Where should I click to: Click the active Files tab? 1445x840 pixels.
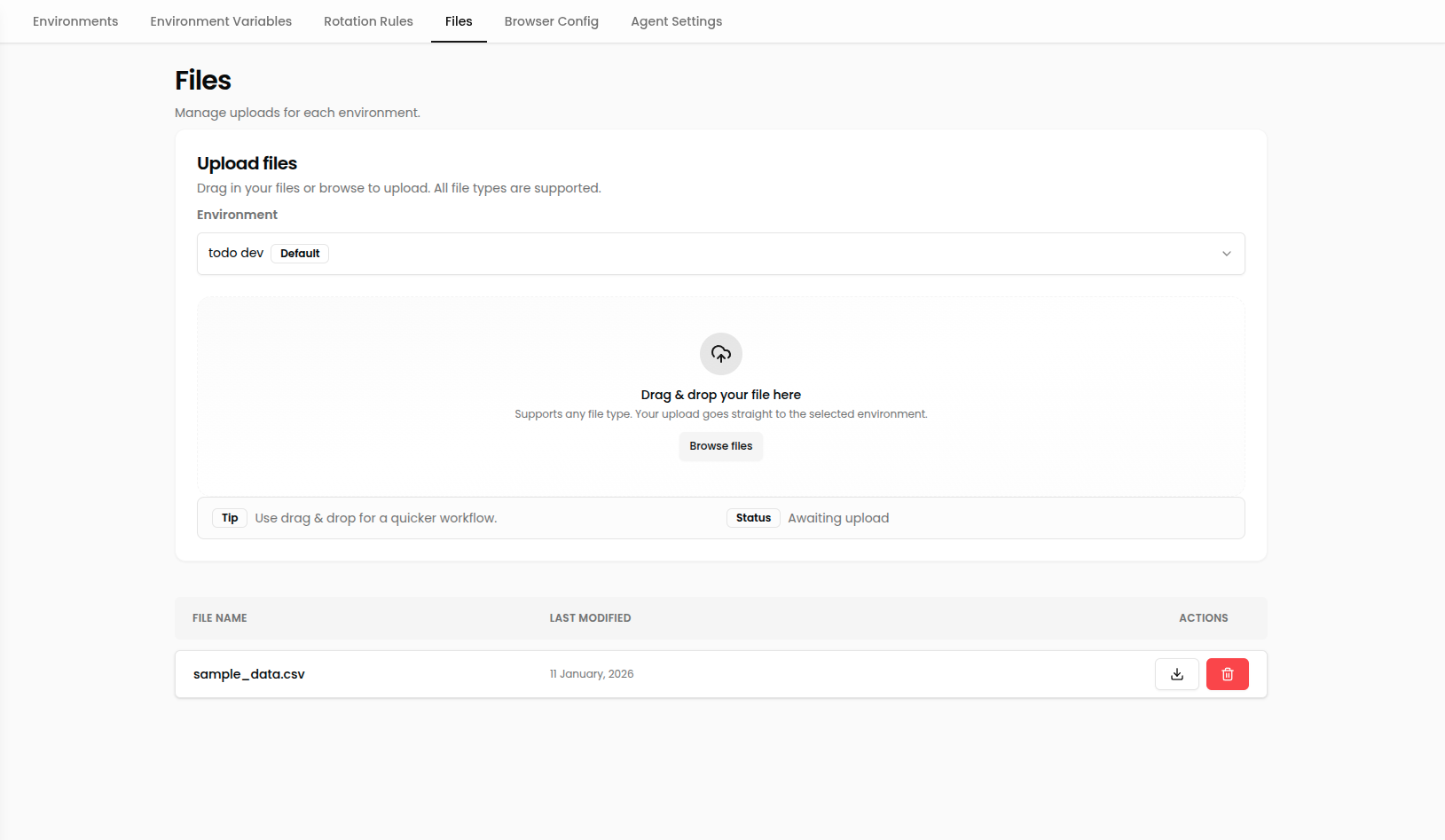[x=459, y=20]
